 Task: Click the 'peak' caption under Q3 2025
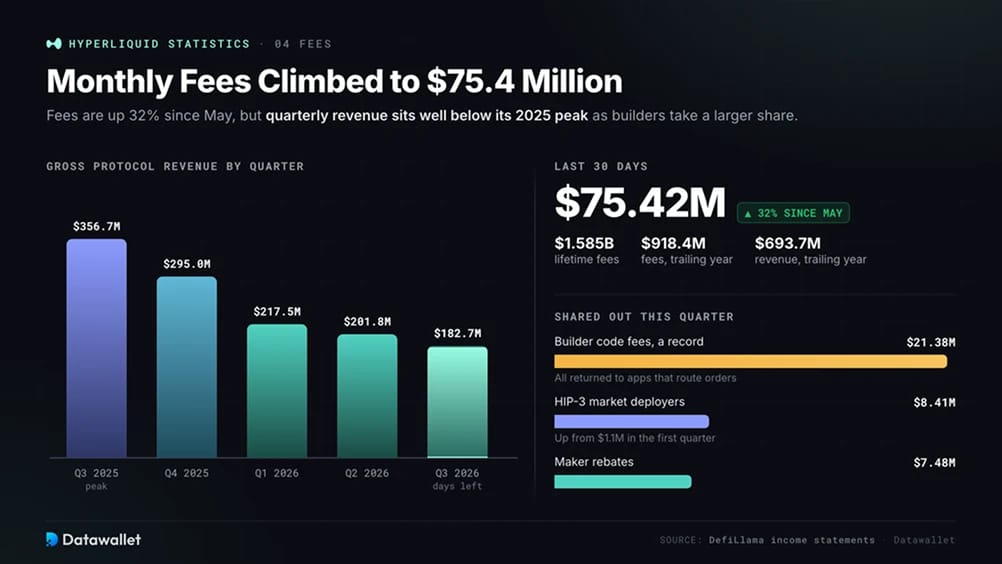(x=96, y=487)
